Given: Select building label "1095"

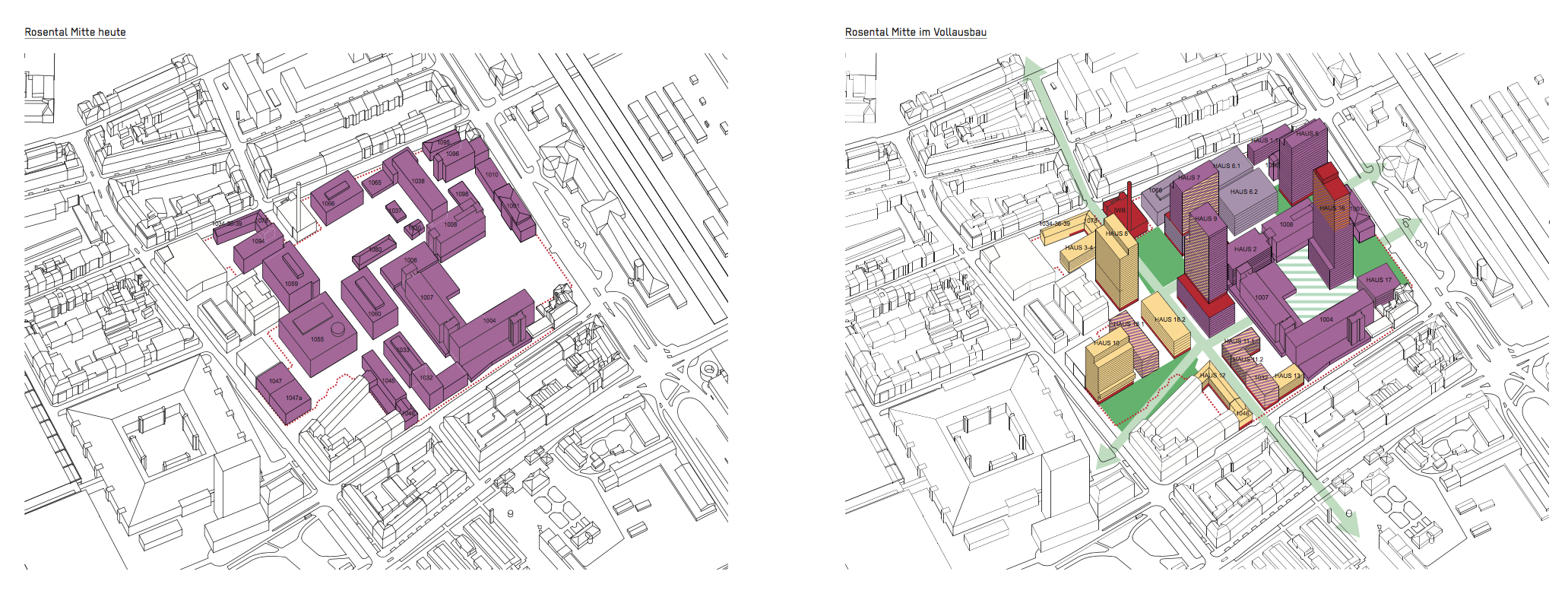Looking at the screenshot, I should pos(443,142).
